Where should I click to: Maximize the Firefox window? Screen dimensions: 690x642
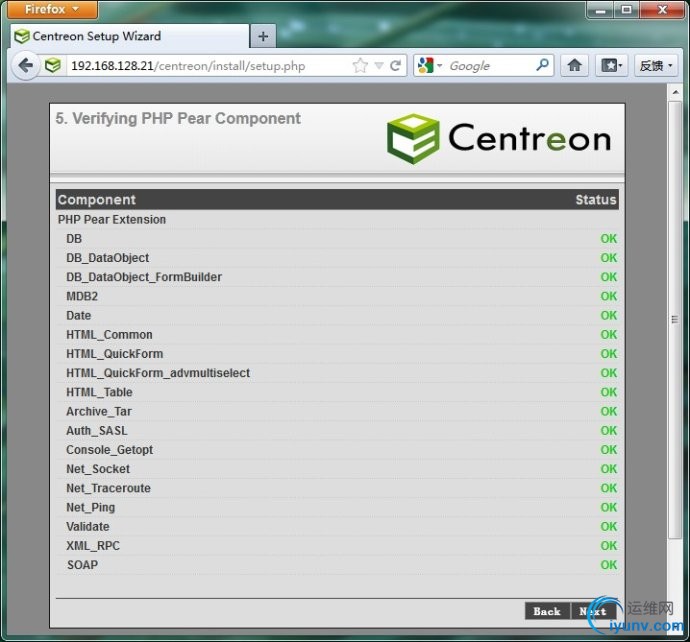tap(626, 10)
